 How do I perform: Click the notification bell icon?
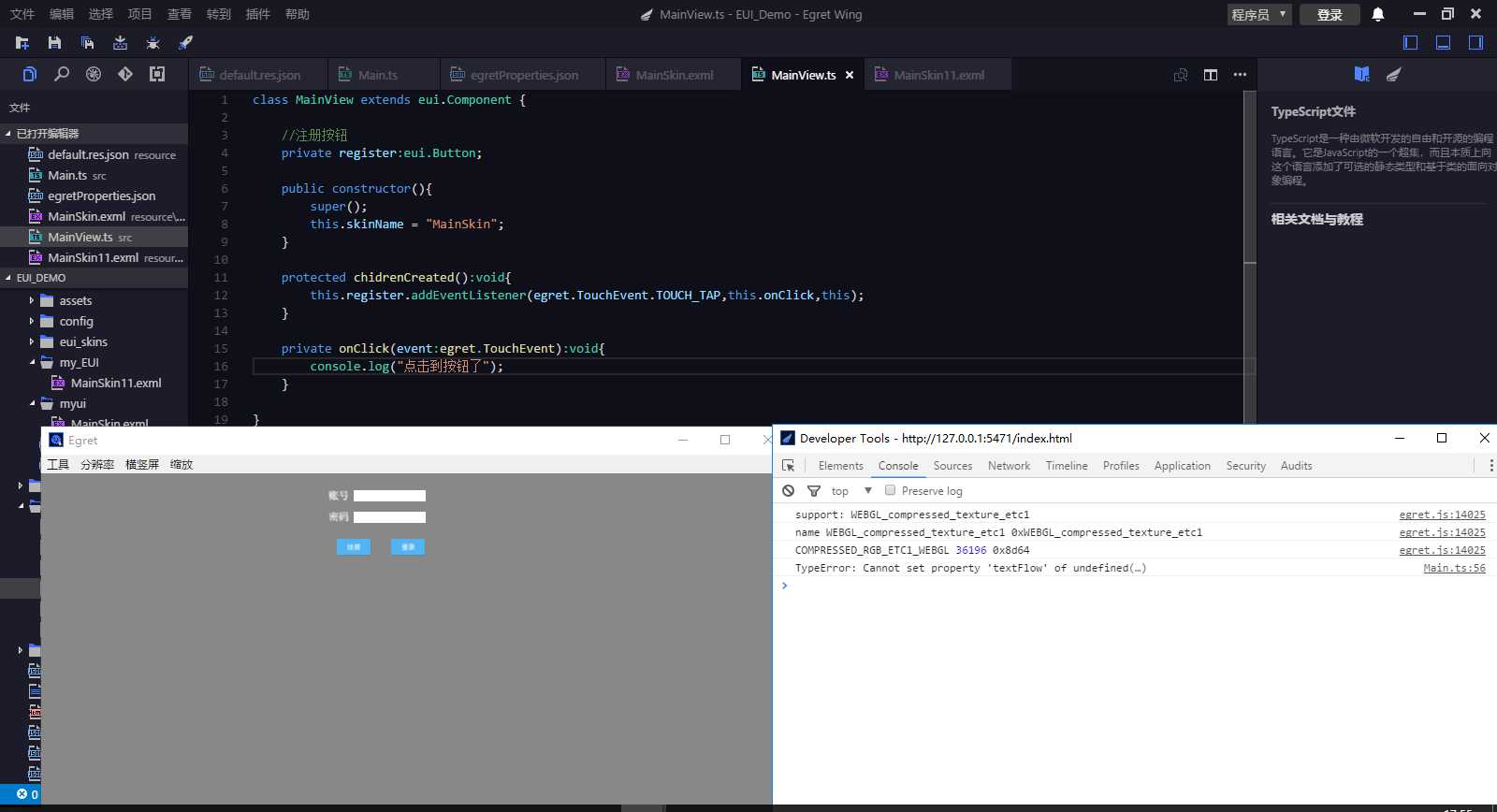click(x=1378, y=14)
